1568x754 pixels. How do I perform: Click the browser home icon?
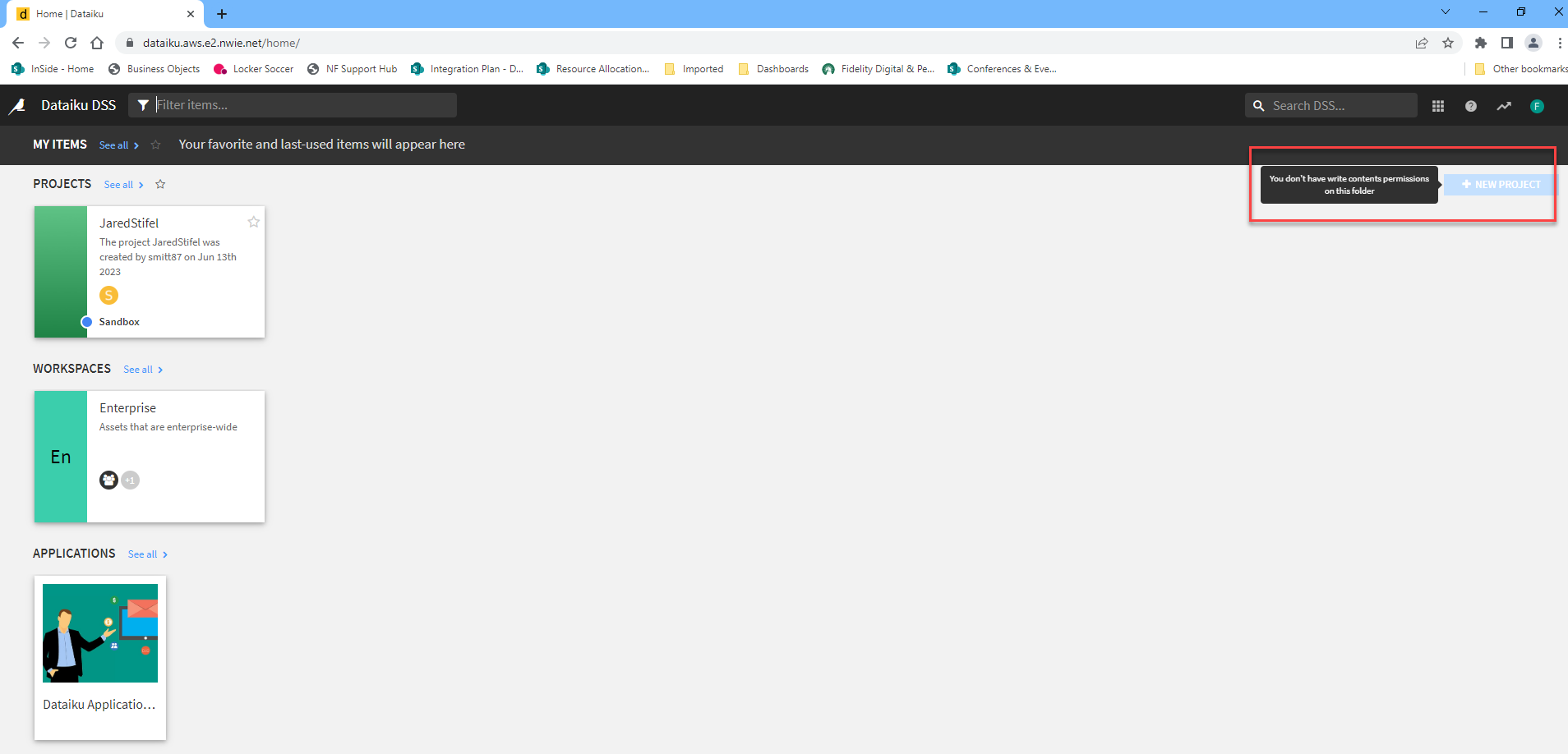pos(97,43)
